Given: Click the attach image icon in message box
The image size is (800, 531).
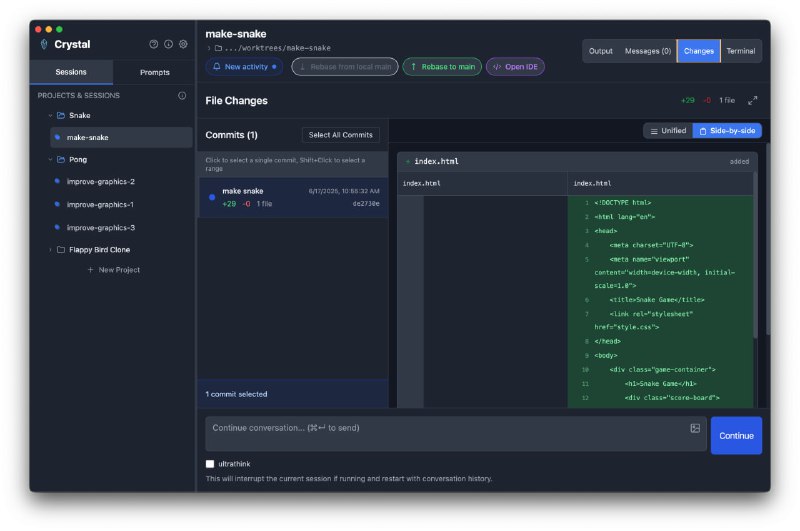Looking at the screenshot, I should tap(695, 428).
